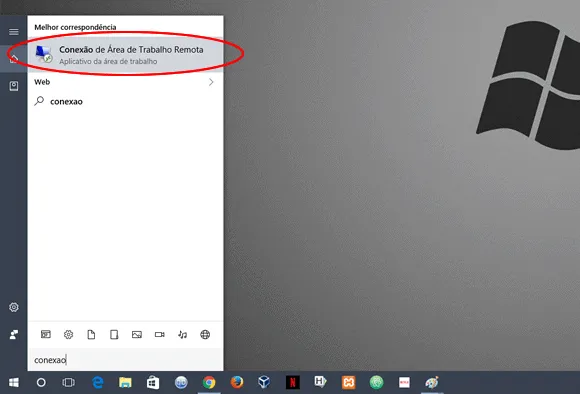Open search settings via the sidebar gear icon
Viewport: 580px width, 394px height.
[x=14, y=307]
